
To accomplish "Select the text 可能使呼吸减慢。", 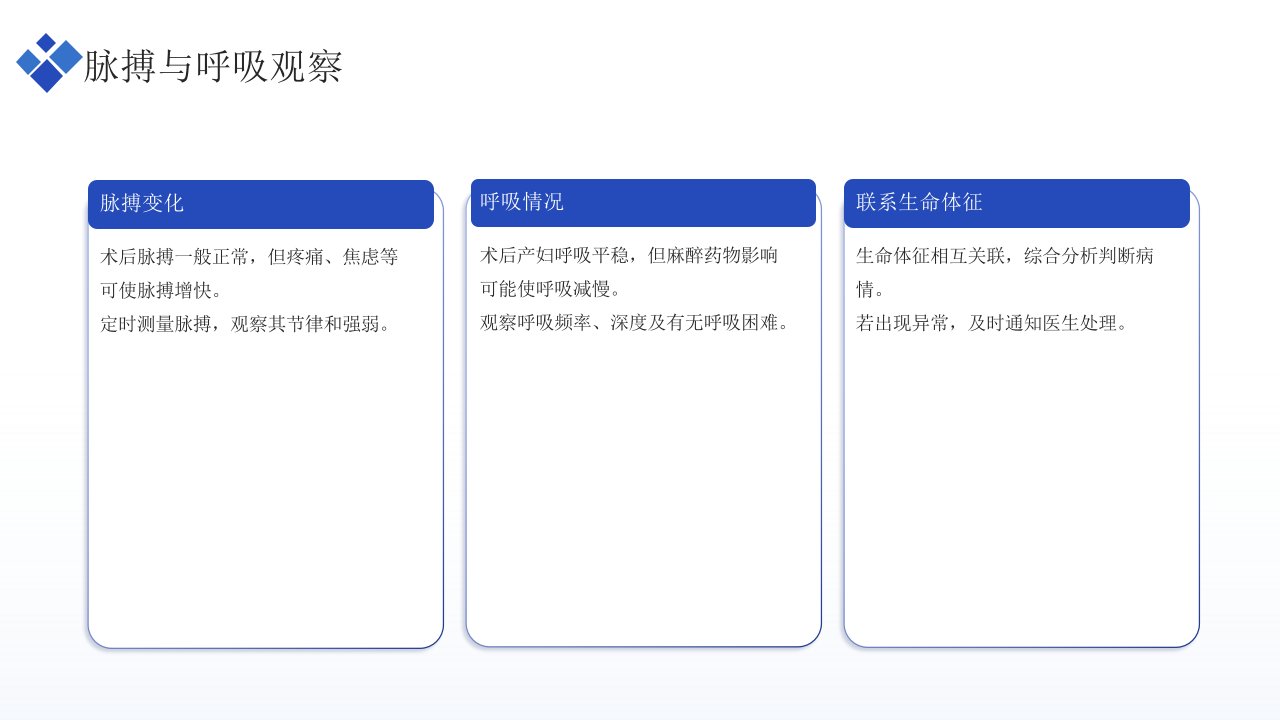I will tap(551, 289).
